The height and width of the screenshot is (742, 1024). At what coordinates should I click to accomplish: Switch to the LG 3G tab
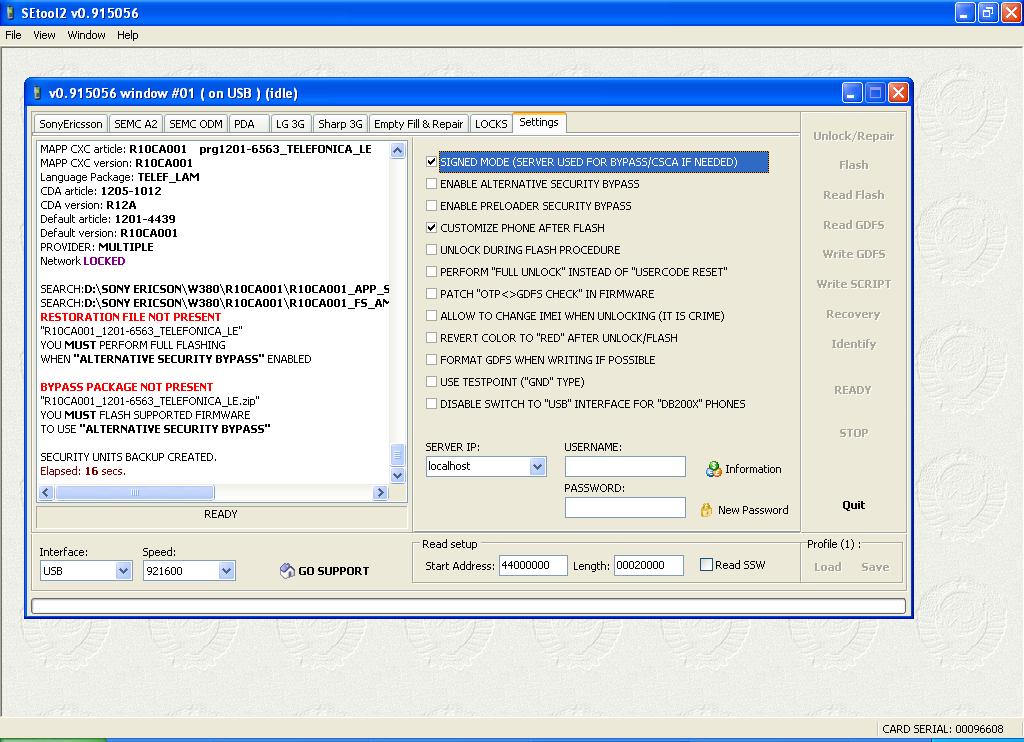click(x=290, y=124)
